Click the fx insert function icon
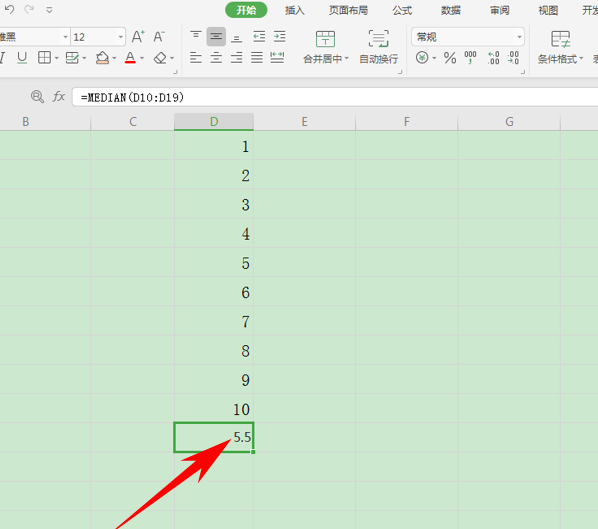The width and height of the screenshot is (598, 529). coord(59,96)
